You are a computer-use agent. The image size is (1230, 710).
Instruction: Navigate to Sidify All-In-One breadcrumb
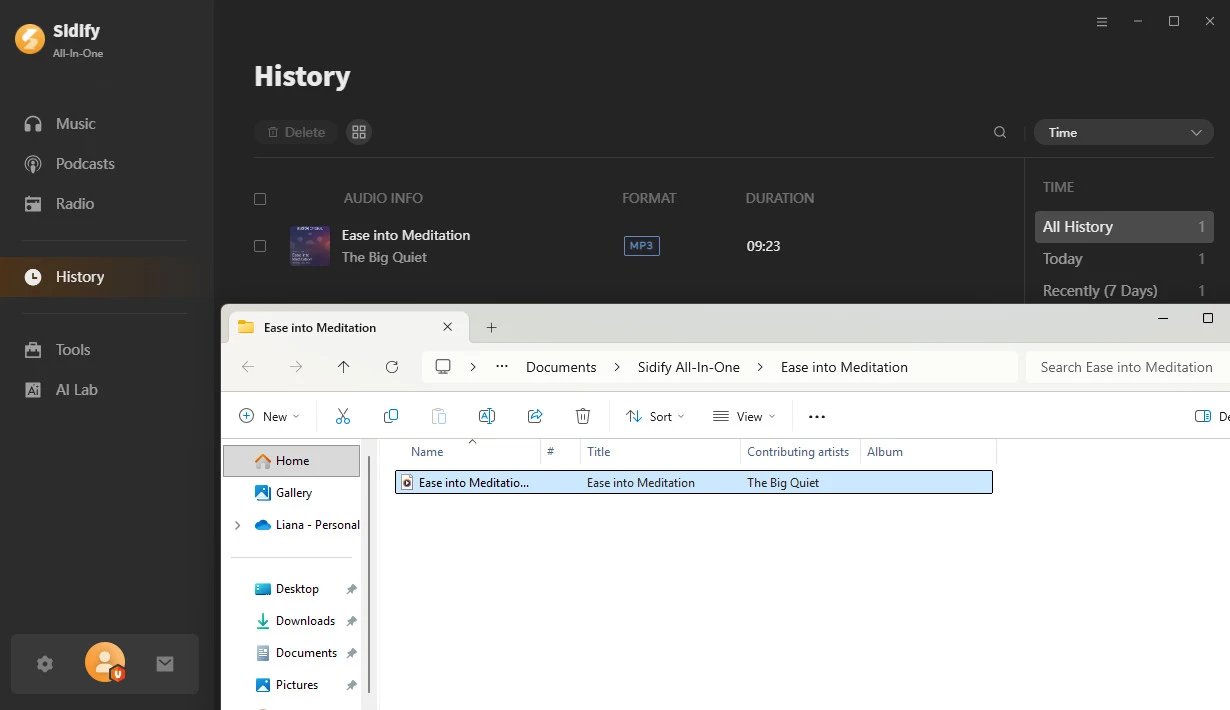coord(689,367)
